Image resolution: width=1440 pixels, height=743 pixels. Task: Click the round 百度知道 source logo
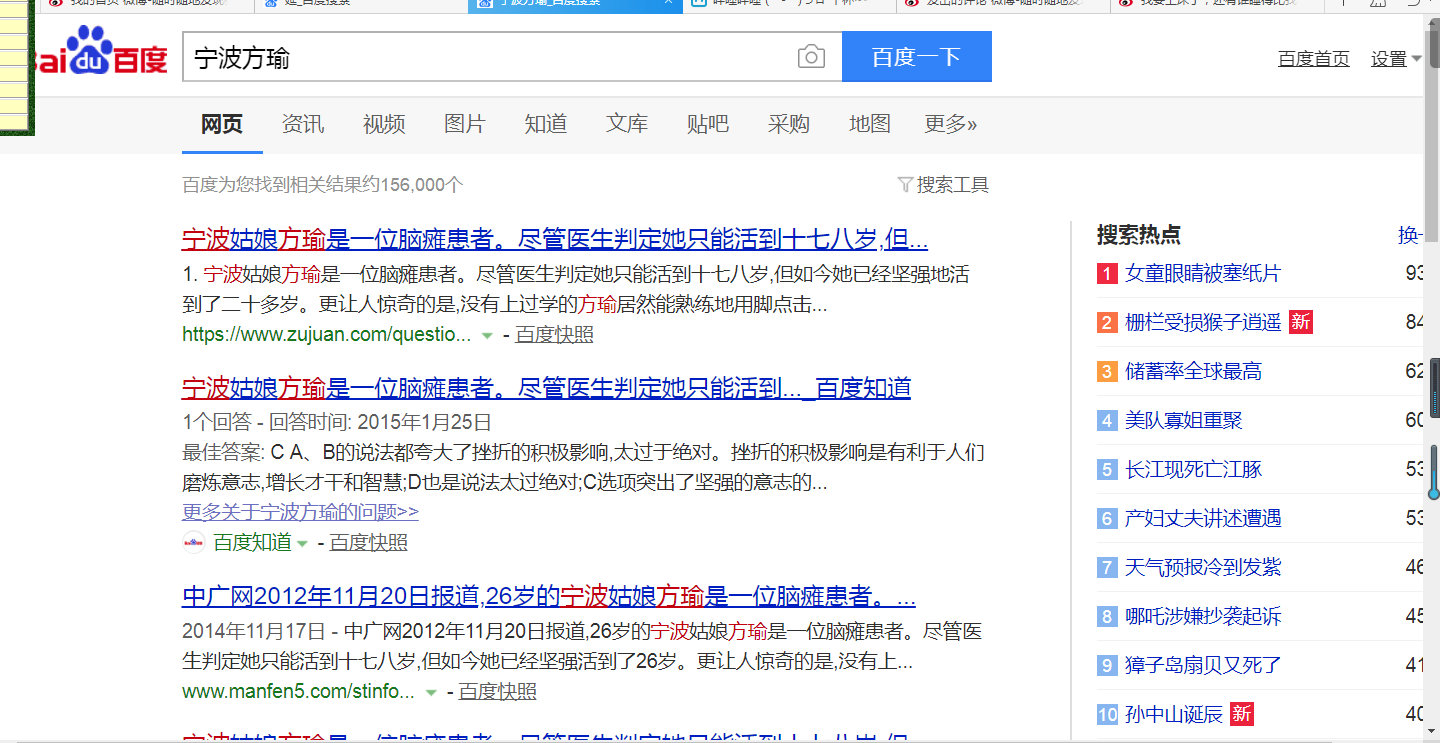pos(194,543)
